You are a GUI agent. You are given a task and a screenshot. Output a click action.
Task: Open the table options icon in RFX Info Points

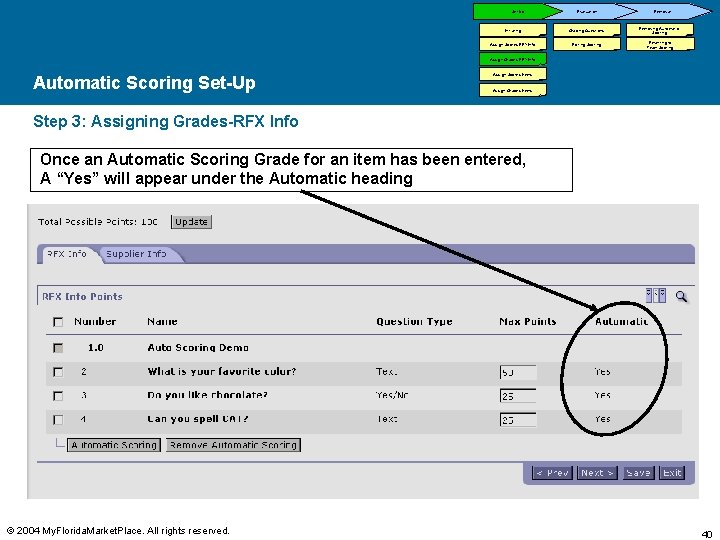click(x=656, y=295)
